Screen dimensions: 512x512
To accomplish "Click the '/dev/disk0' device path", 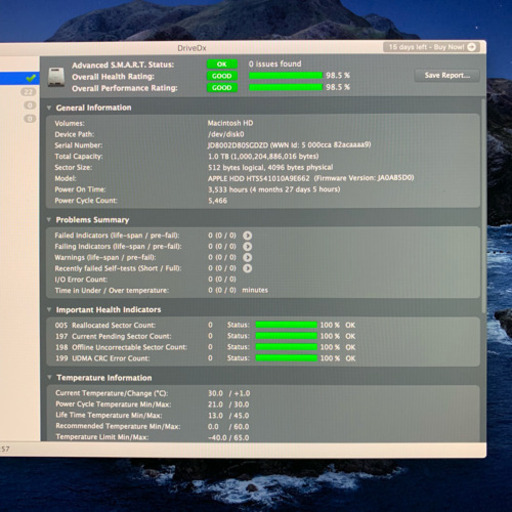I will click(226, 134).
